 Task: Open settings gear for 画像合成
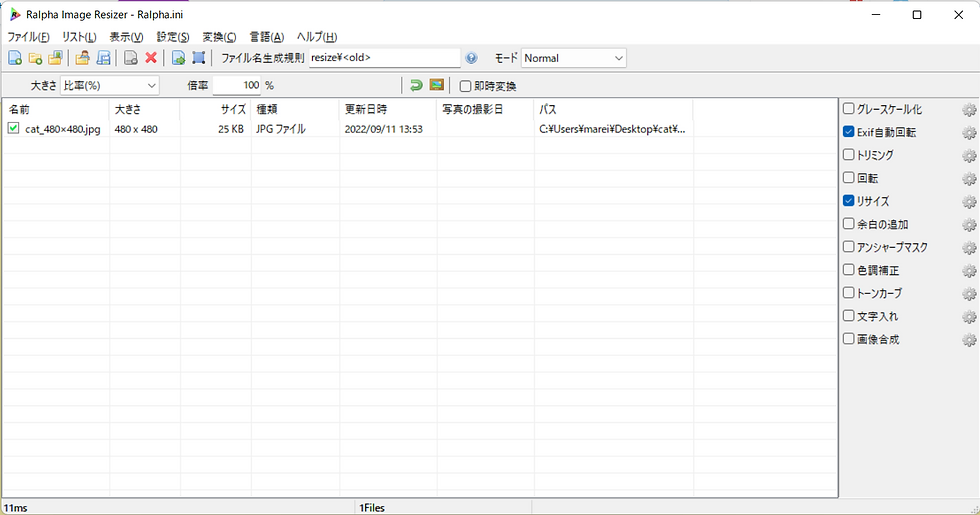(x=969, y=340)
